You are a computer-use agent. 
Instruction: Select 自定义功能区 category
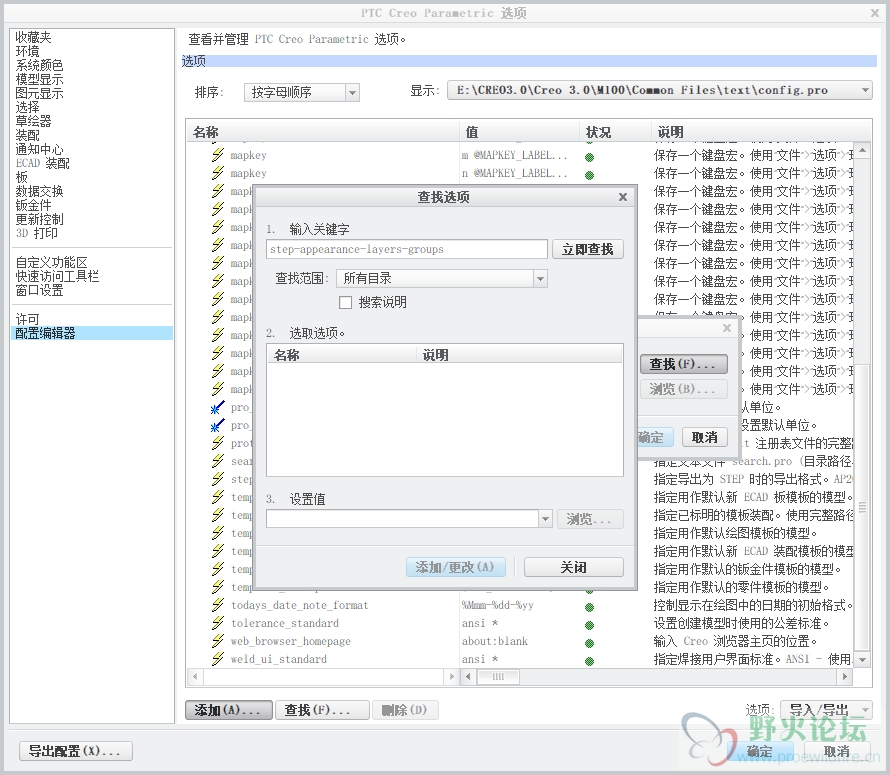(52, 262)
